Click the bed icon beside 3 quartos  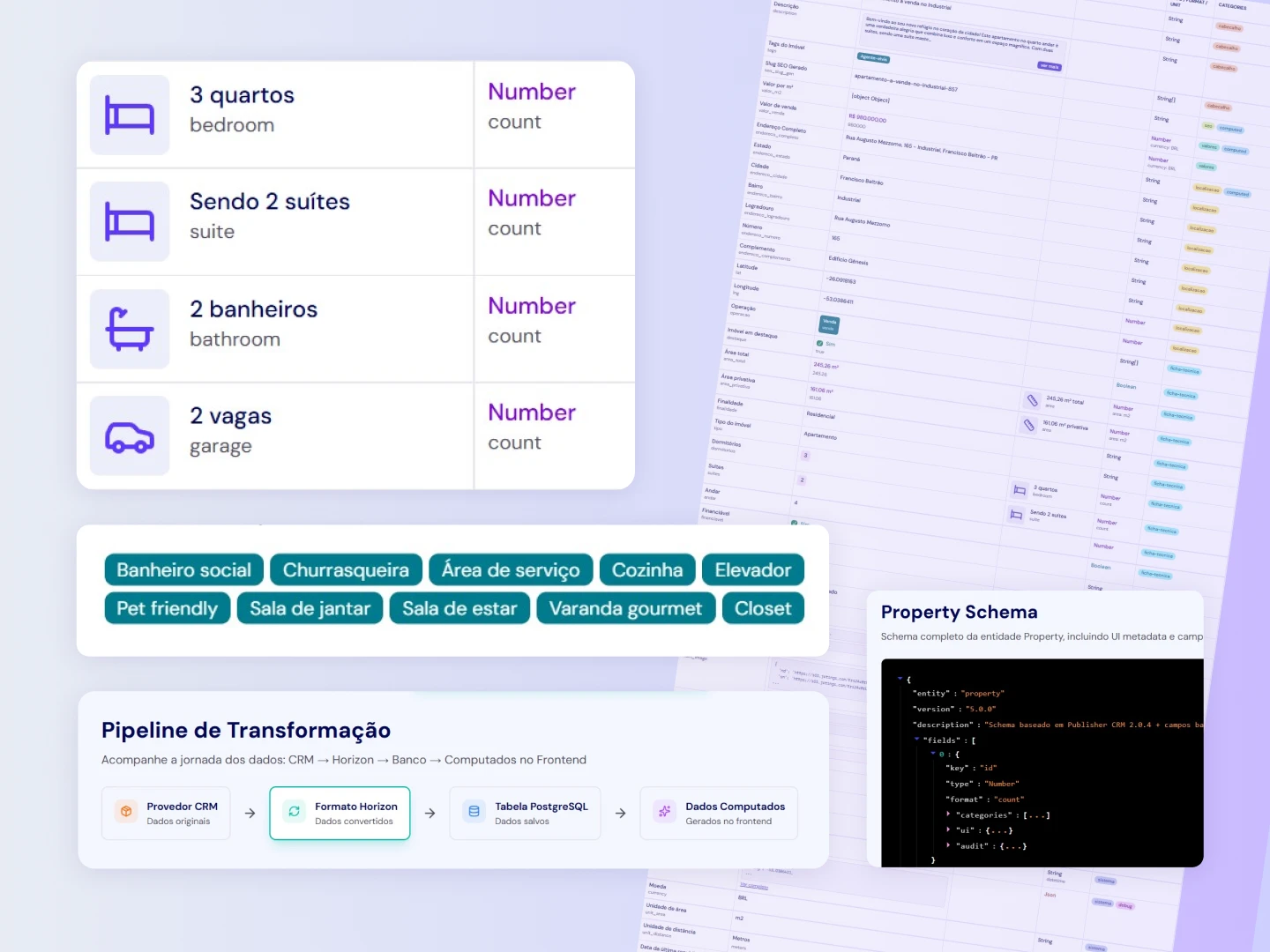pos(130,115)
